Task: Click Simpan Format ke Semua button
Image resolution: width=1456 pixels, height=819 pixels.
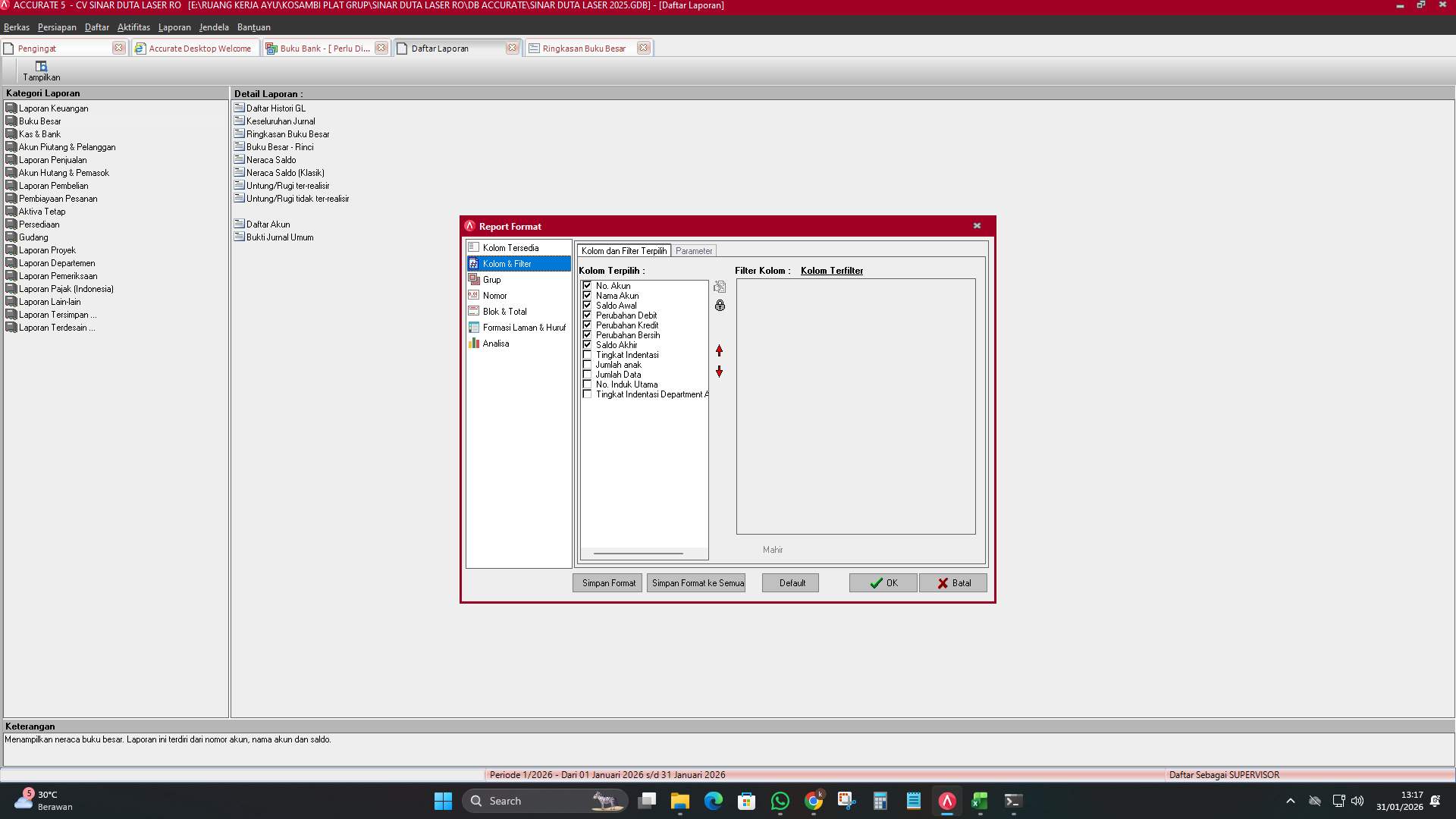Action: click(x=696, y=582)
